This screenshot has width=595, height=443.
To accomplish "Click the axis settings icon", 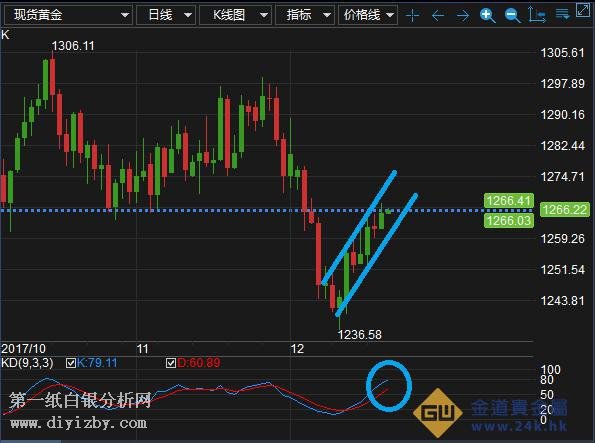I will tap(537, 15).
